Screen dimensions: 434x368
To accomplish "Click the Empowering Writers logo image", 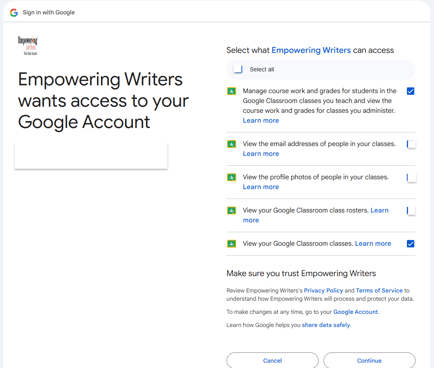I will coord(28,45).
